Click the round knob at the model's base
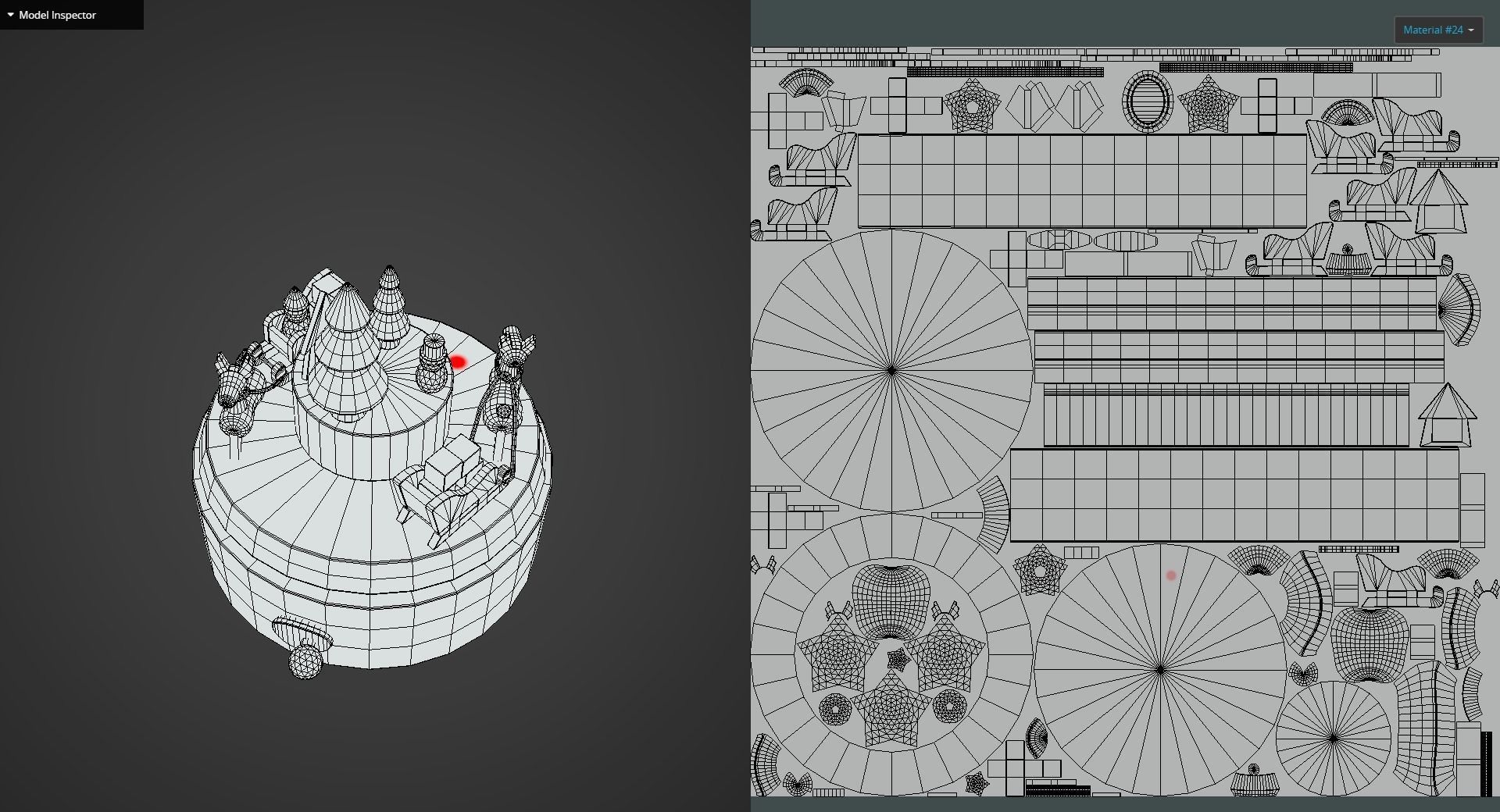Image resolution: width=1500 pixels, height=812 pixels. pyautogui.click(x=305, y=661)
